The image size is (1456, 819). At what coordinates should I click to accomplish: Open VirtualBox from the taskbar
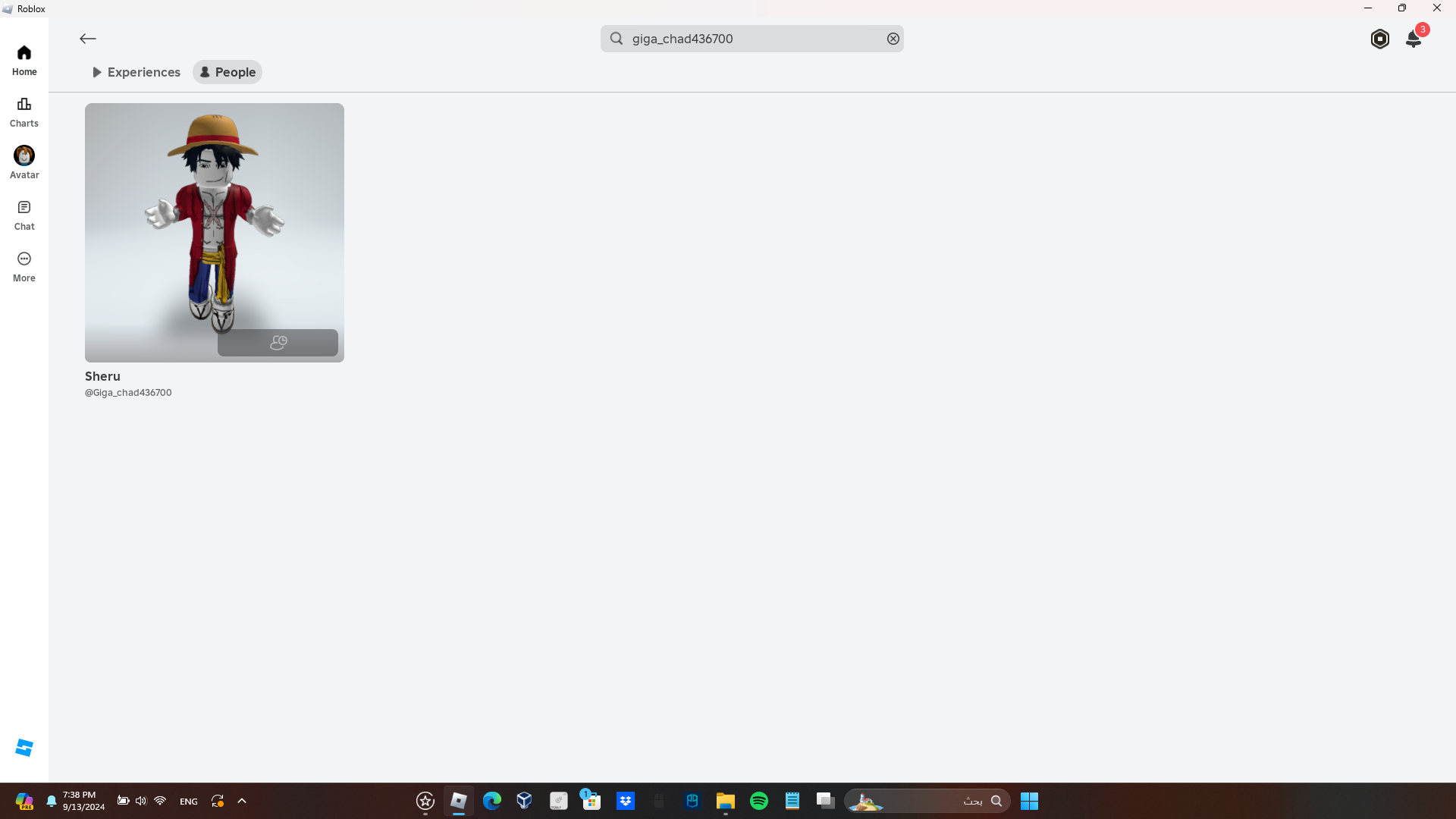pos(524,801)
